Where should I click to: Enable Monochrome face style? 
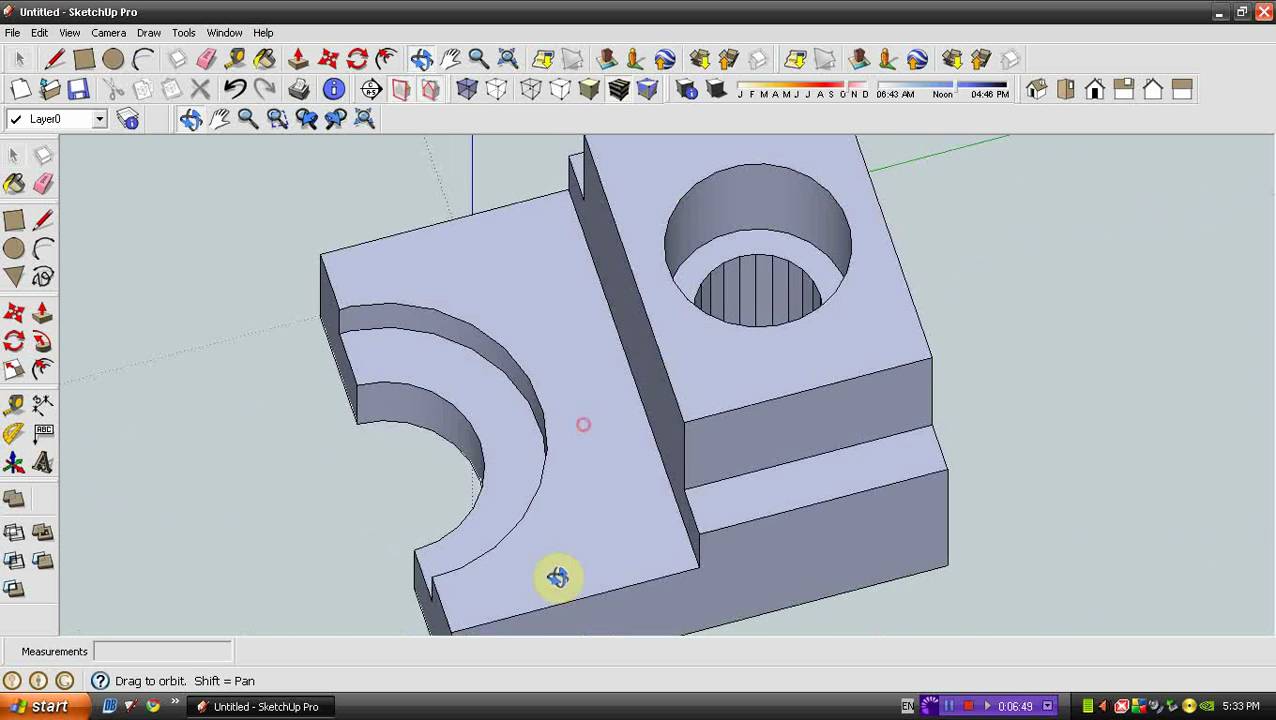pyautogui.click(x=647, y=90)
